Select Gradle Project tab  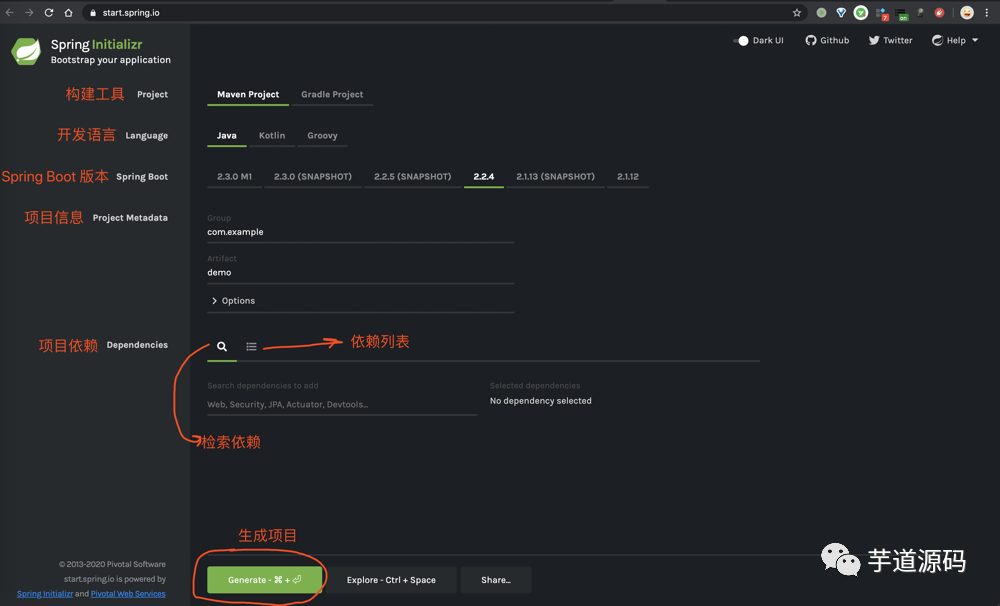click(x=332, y=94)
